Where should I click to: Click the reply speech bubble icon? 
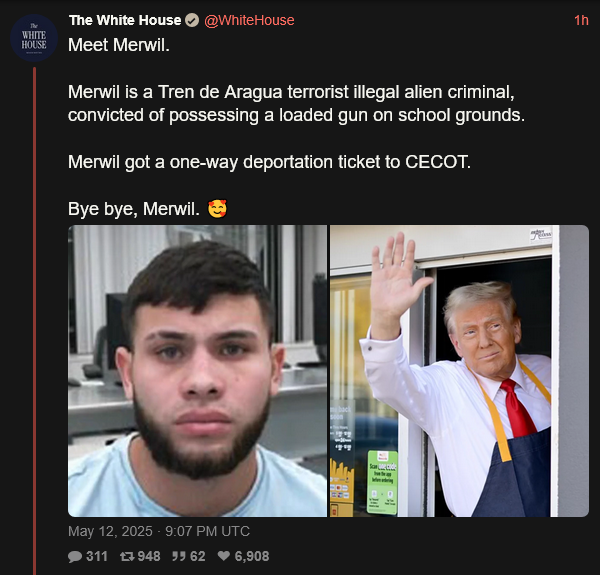tap(75, 556)
